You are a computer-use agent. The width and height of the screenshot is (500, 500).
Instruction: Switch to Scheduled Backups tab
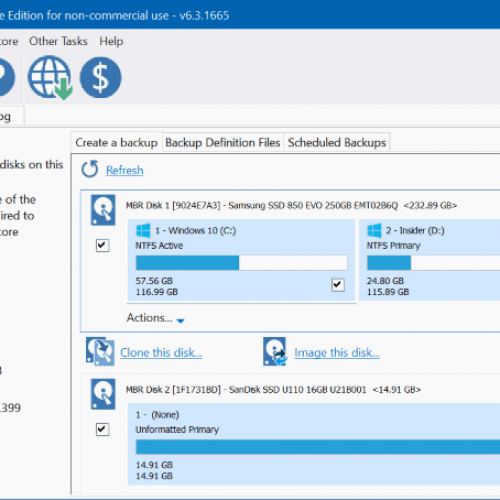337,143
